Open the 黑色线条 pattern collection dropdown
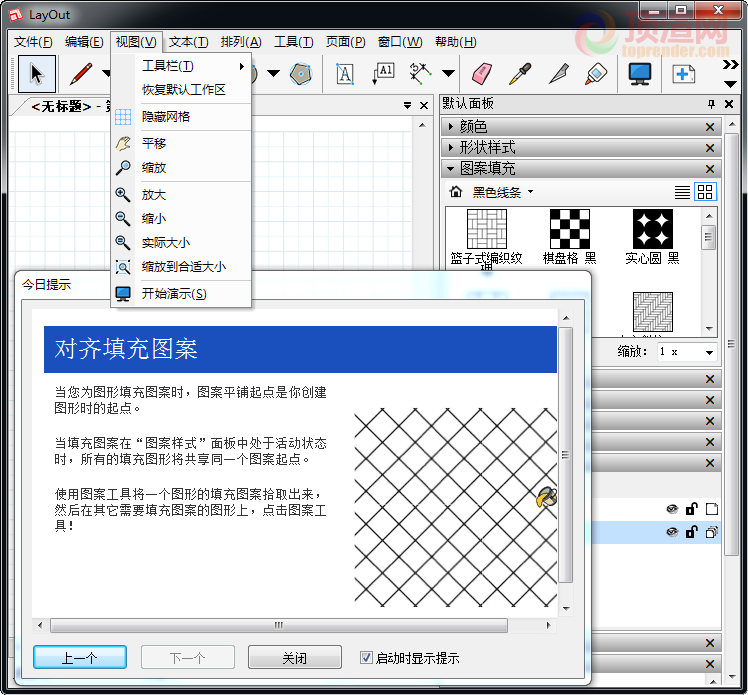The image size is (748, 695). 502,192
